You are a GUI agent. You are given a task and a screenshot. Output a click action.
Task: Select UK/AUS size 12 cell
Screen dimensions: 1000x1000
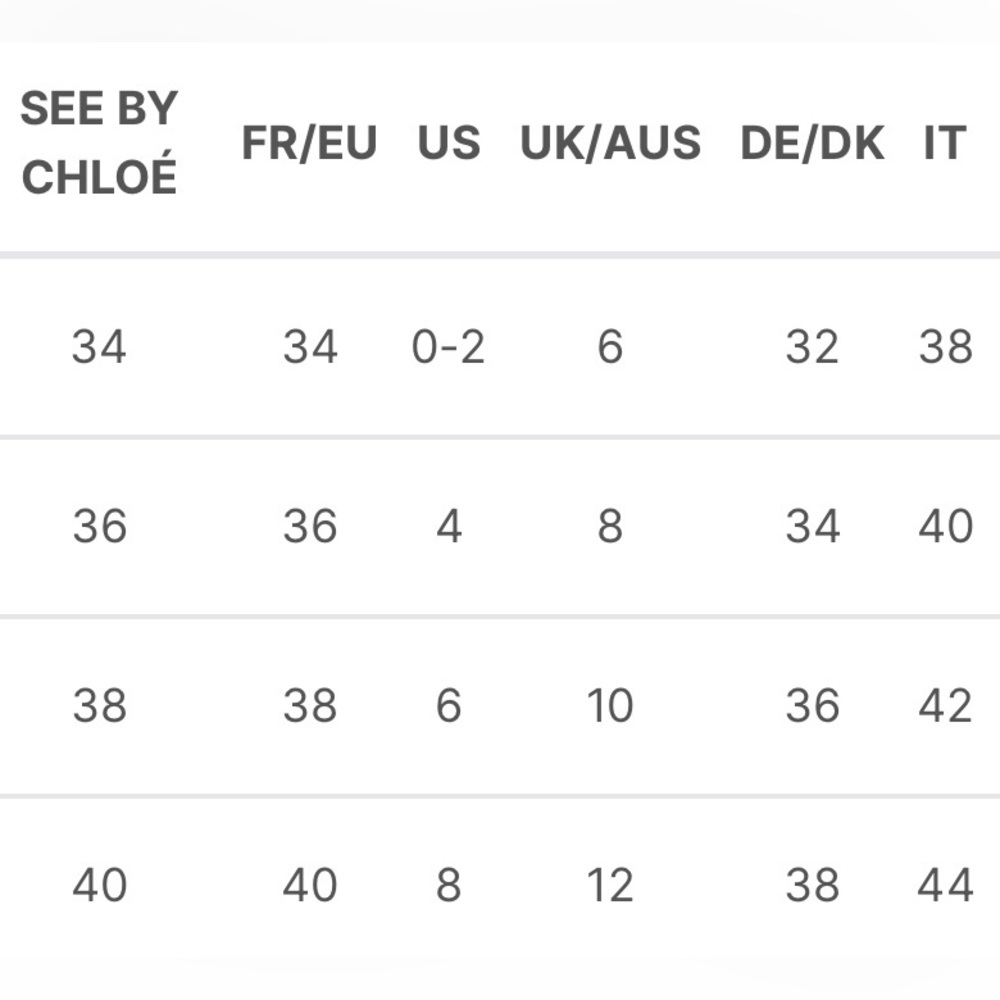pos(610,885)
